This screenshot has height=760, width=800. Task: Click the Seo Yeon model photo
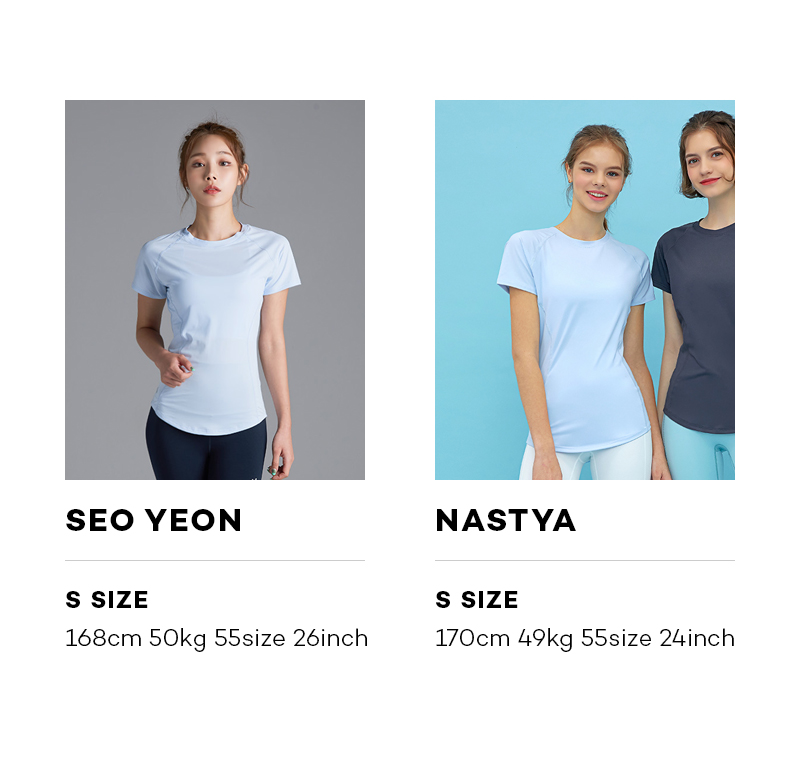[x=215, y=290]
